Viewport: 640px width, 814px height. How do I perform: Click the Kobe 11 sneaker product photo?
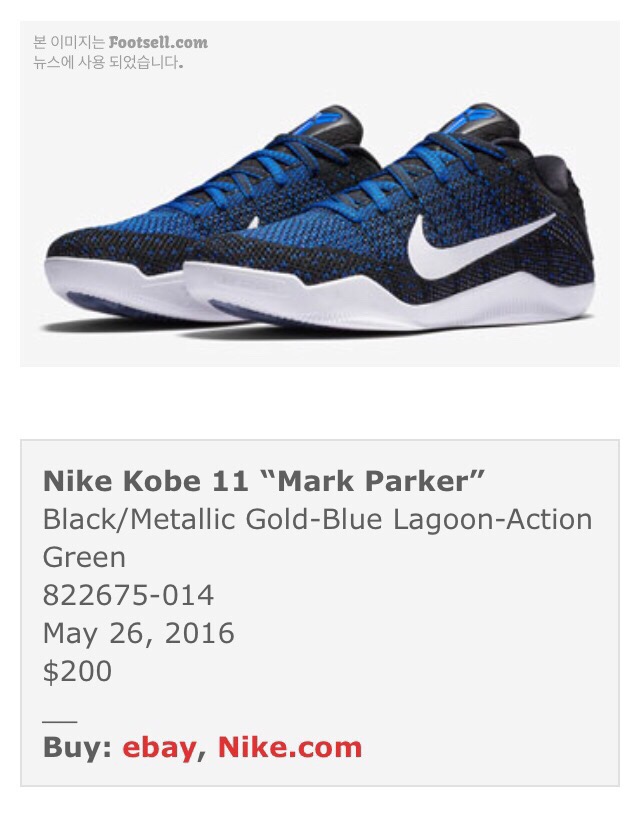[320, 194]
